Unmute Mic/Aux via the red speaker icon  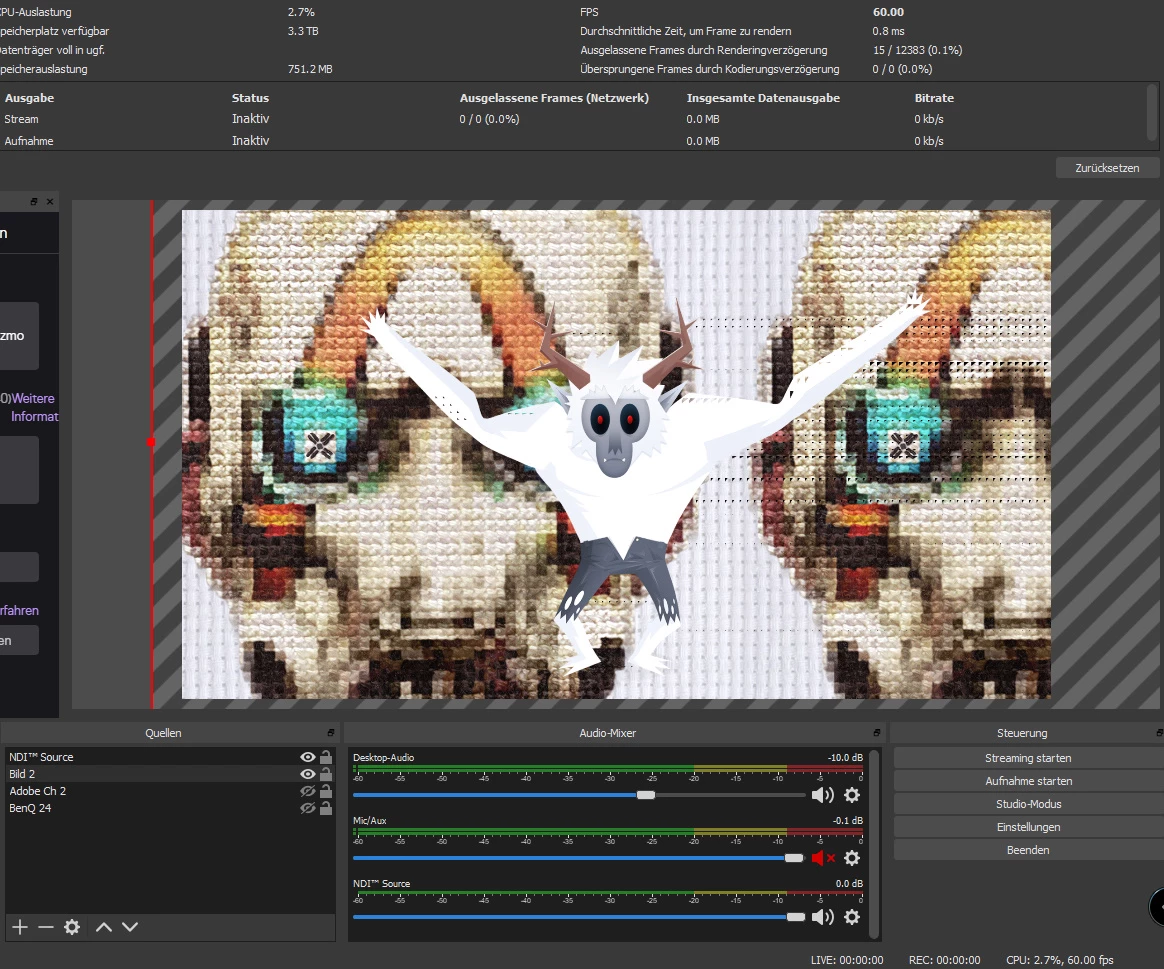[x=823, y=858]
